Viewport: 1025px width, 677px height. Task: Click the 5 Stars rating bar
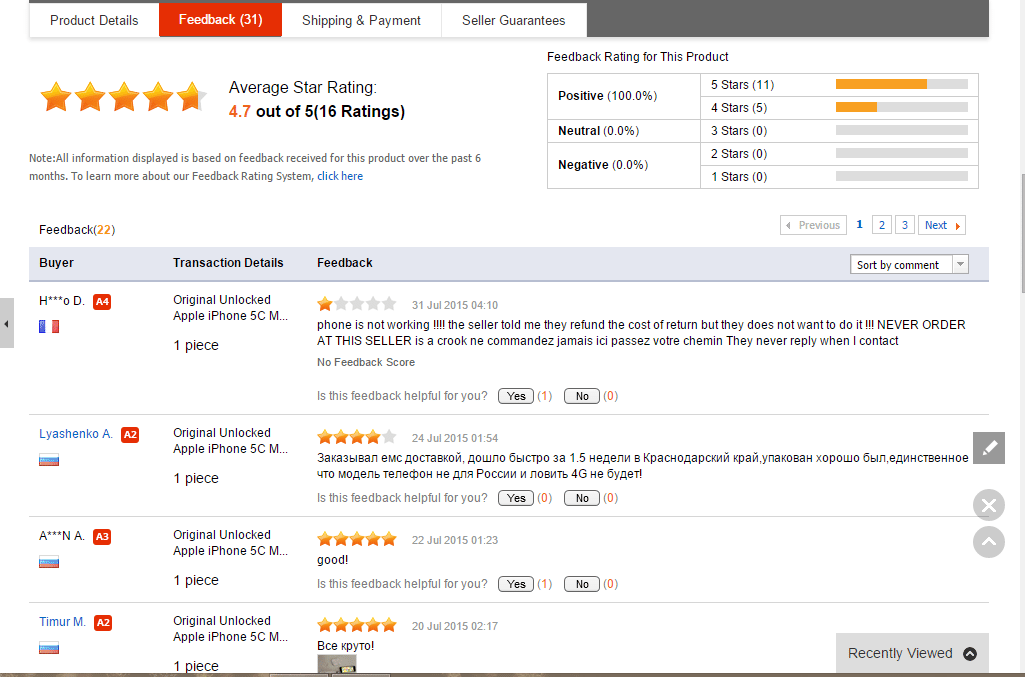pos(901,85)
